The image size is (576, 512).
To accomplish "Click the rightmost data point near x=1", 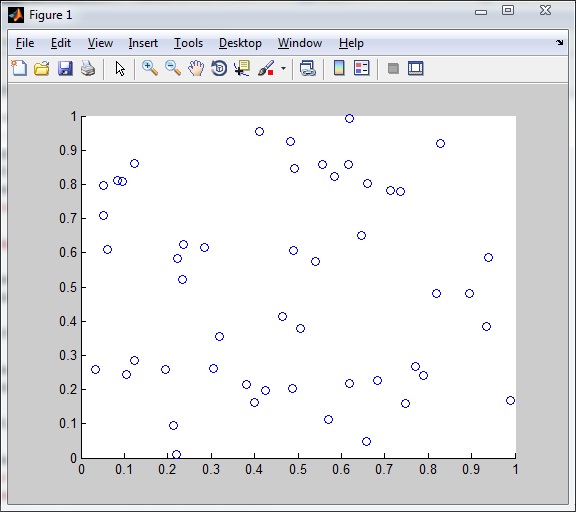I will point(510,400).
